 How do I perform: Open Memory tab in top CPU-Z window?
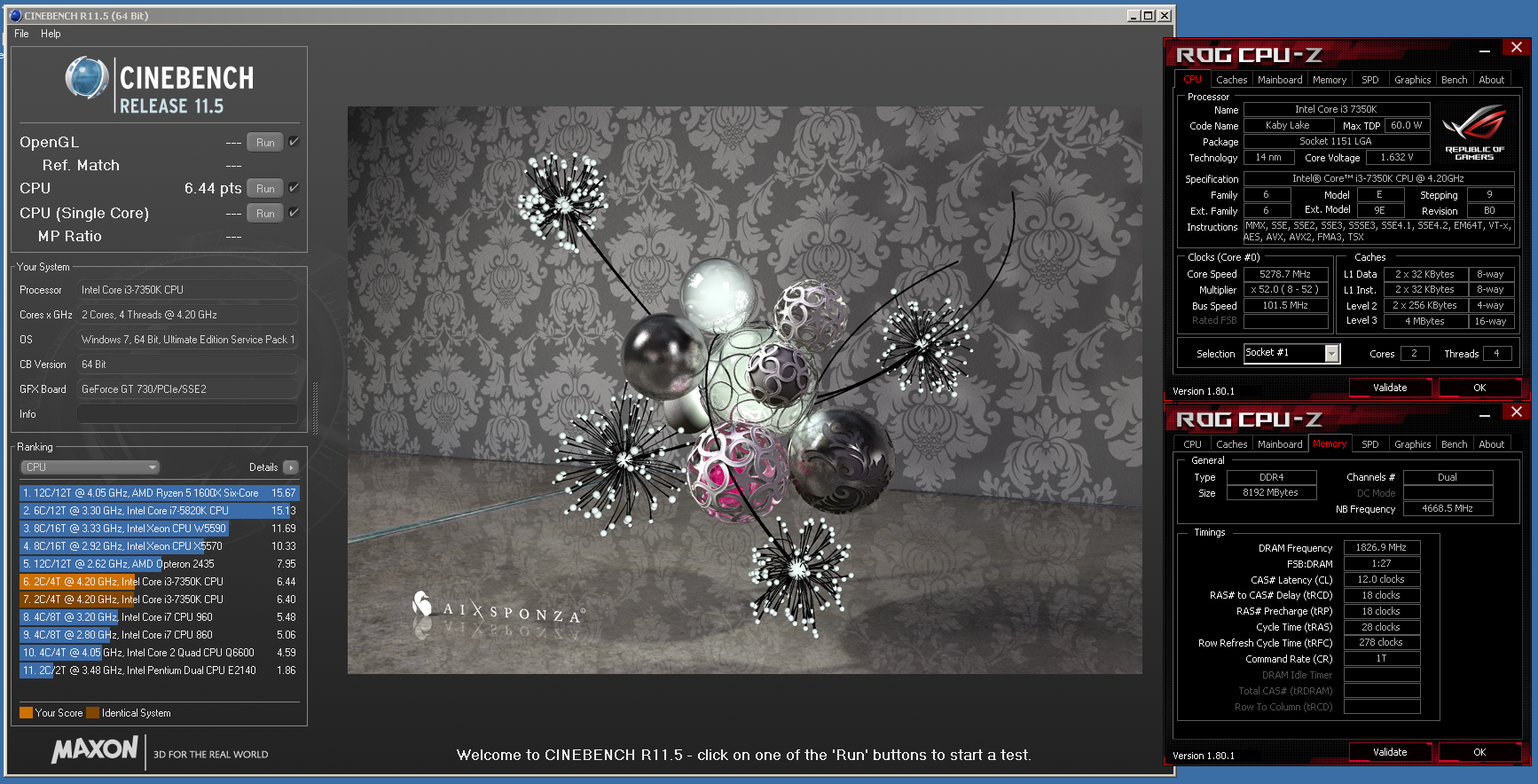pyautogui.click(x=1330, y=80)
